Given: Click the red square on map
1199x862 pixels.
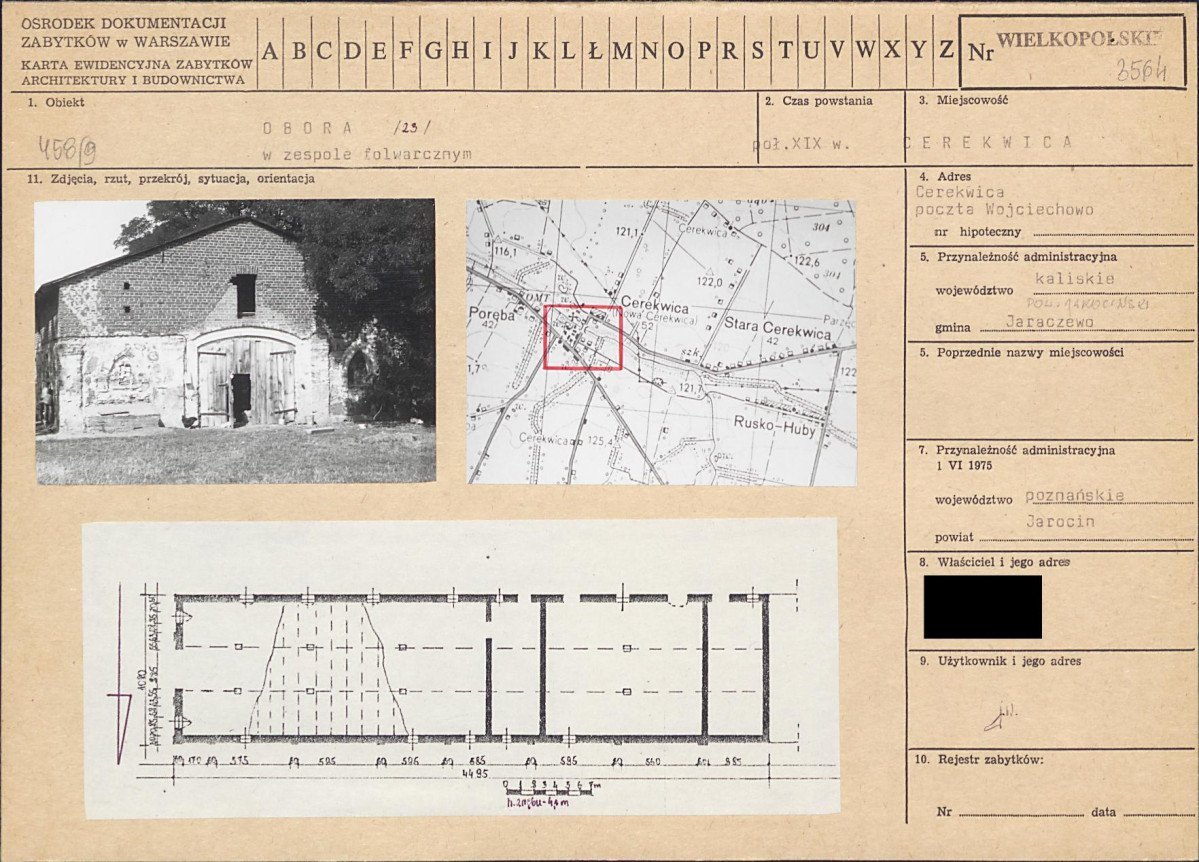Looking at the screenshot, I should pyautogui.click(x=583, y=338).
